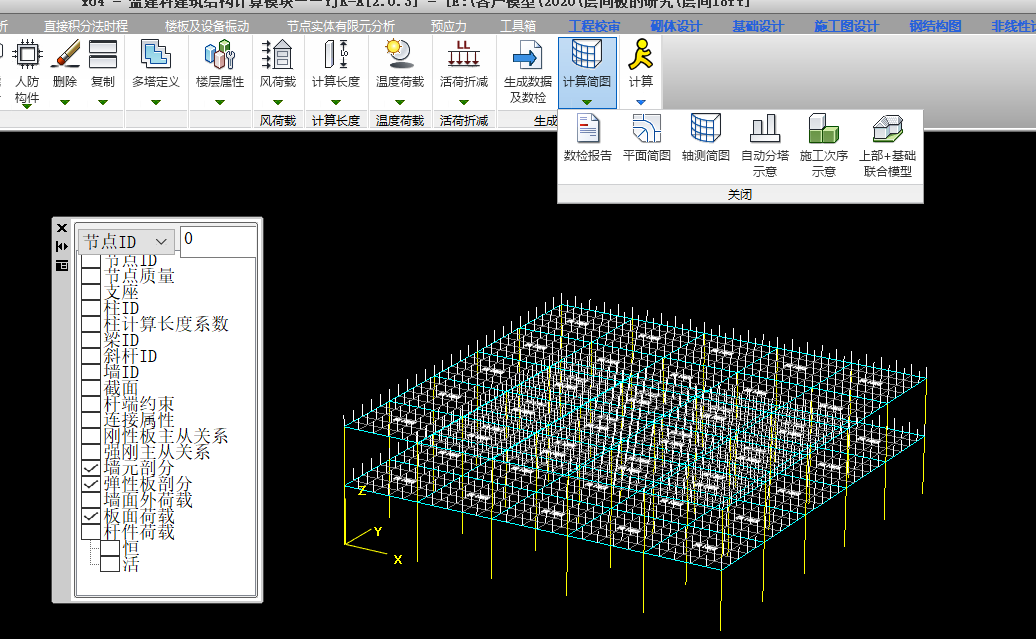Enable the 柱ID checkbox
The width and height of the screenshot is (1036, 639).
91,308
